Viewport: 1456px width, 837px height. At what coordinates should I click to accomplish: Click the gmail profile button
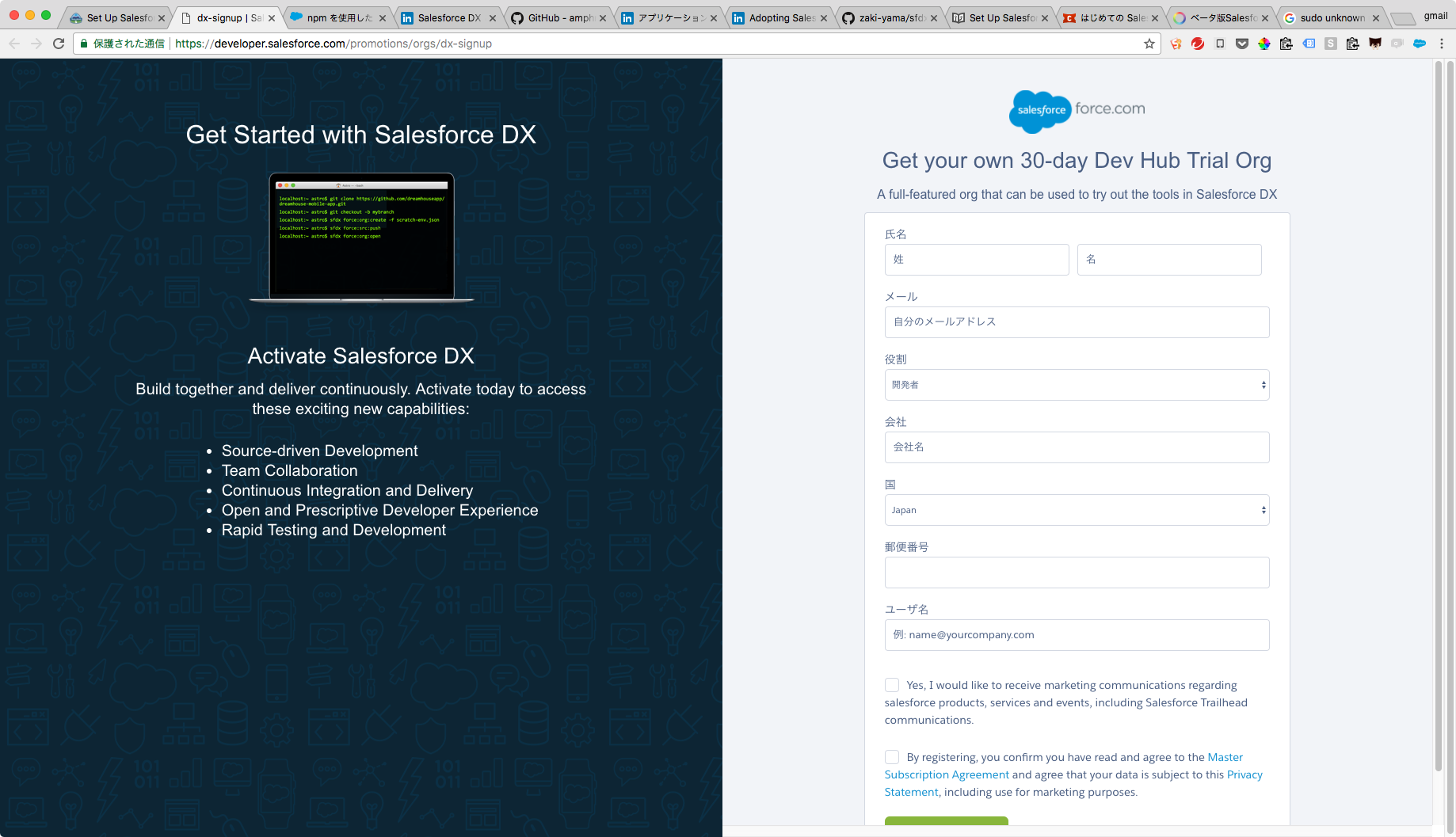pos(1435,16)
